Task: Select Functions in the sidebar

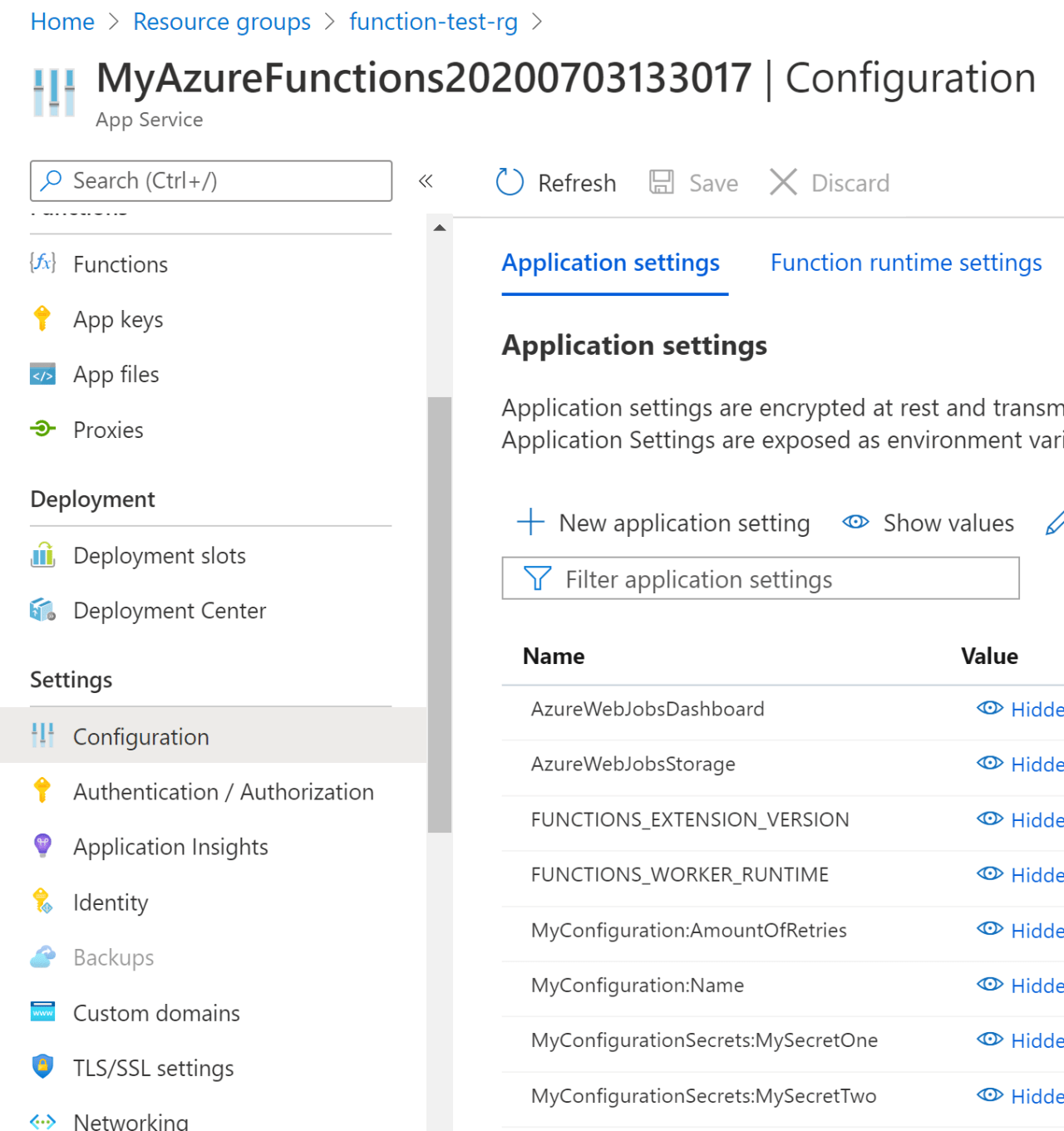Action: [x=120, y=263]
